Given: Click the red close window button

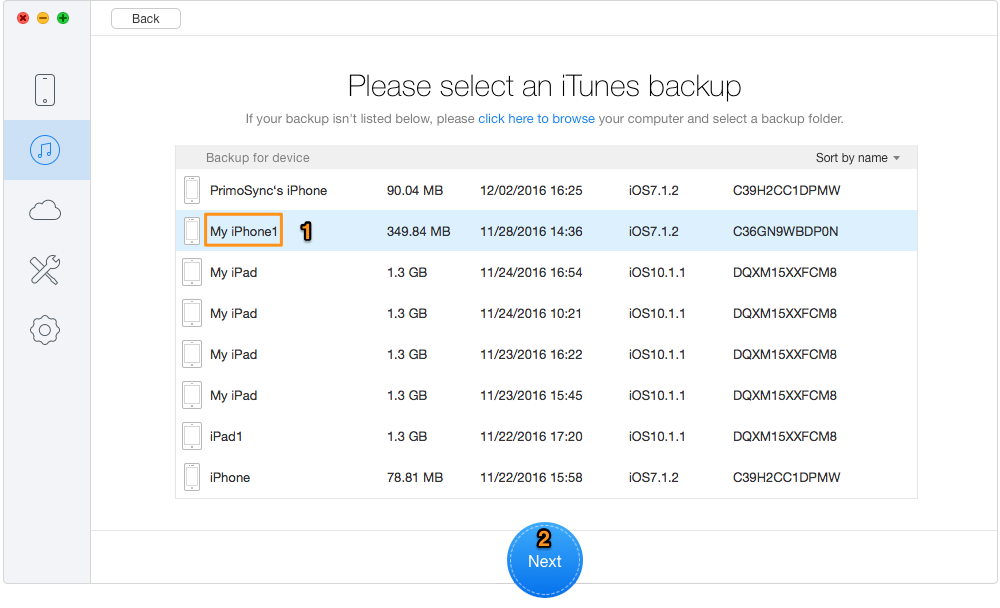Looking at the screenshot, I should [x=23, y=18].
